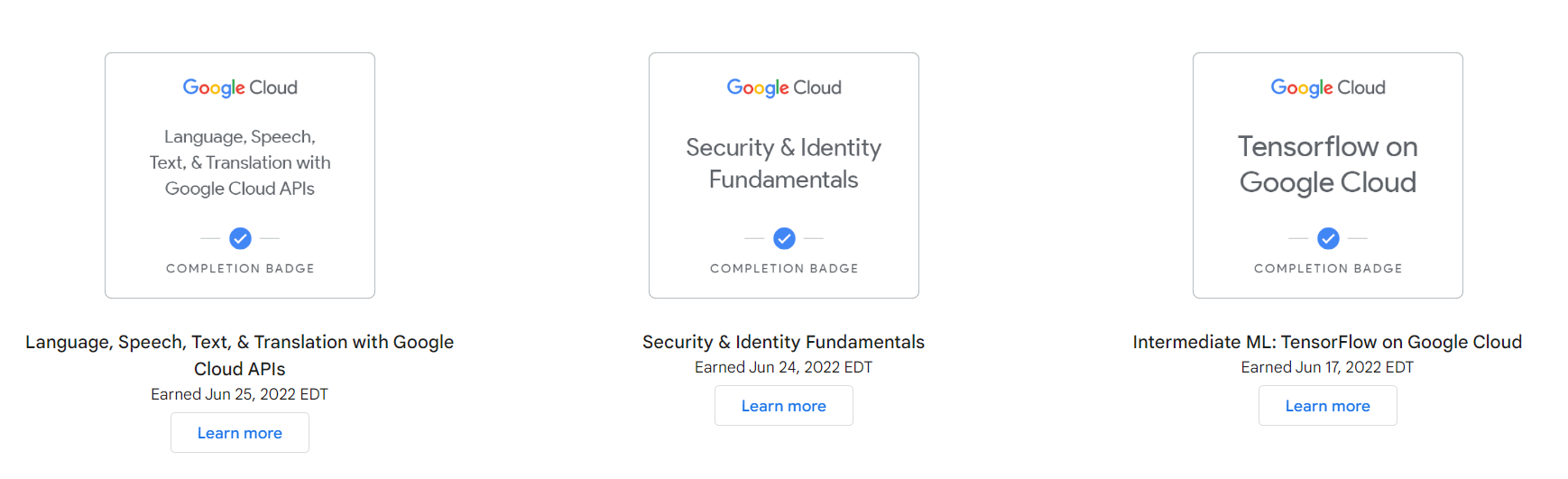Image resolution: width=1568 pixels, height=479 pixels.
Task: Click Earned Jun 25, 2022 EDT text
Action: pos(240,394)
